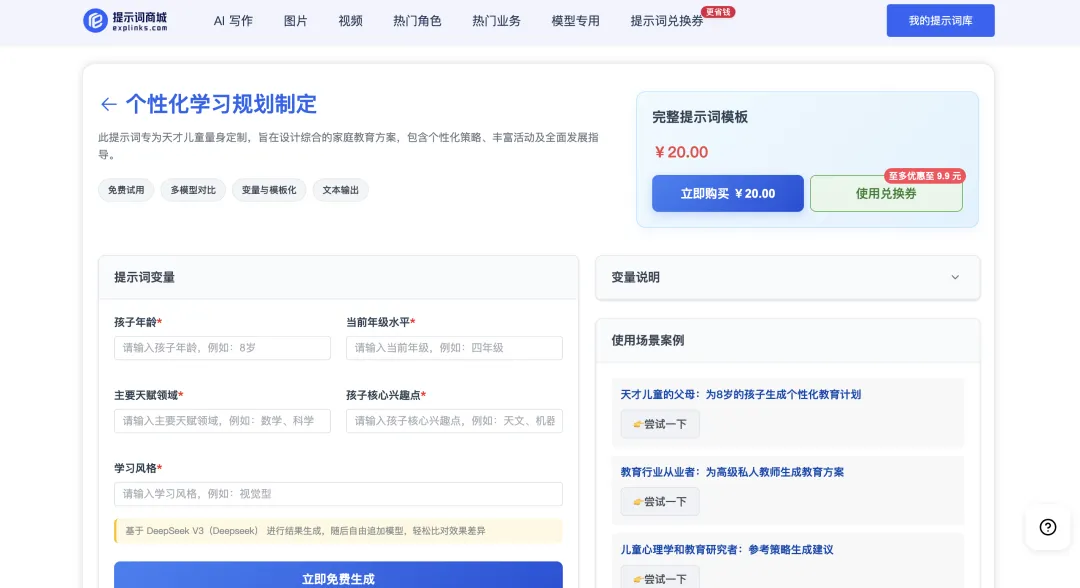Focus the 孩子核心兴趣点 input field
This screenshot has width=1080, height=588.
tap(454, 421)
